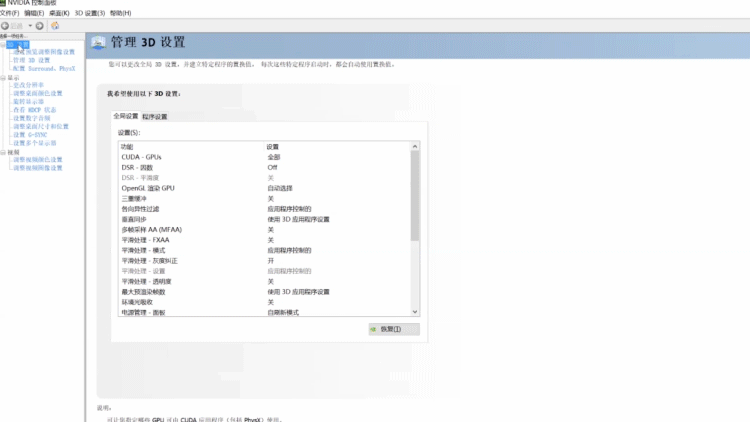Select the DSR - 因数 row
This screenshot has height=422, width=750.
point(265,167)
